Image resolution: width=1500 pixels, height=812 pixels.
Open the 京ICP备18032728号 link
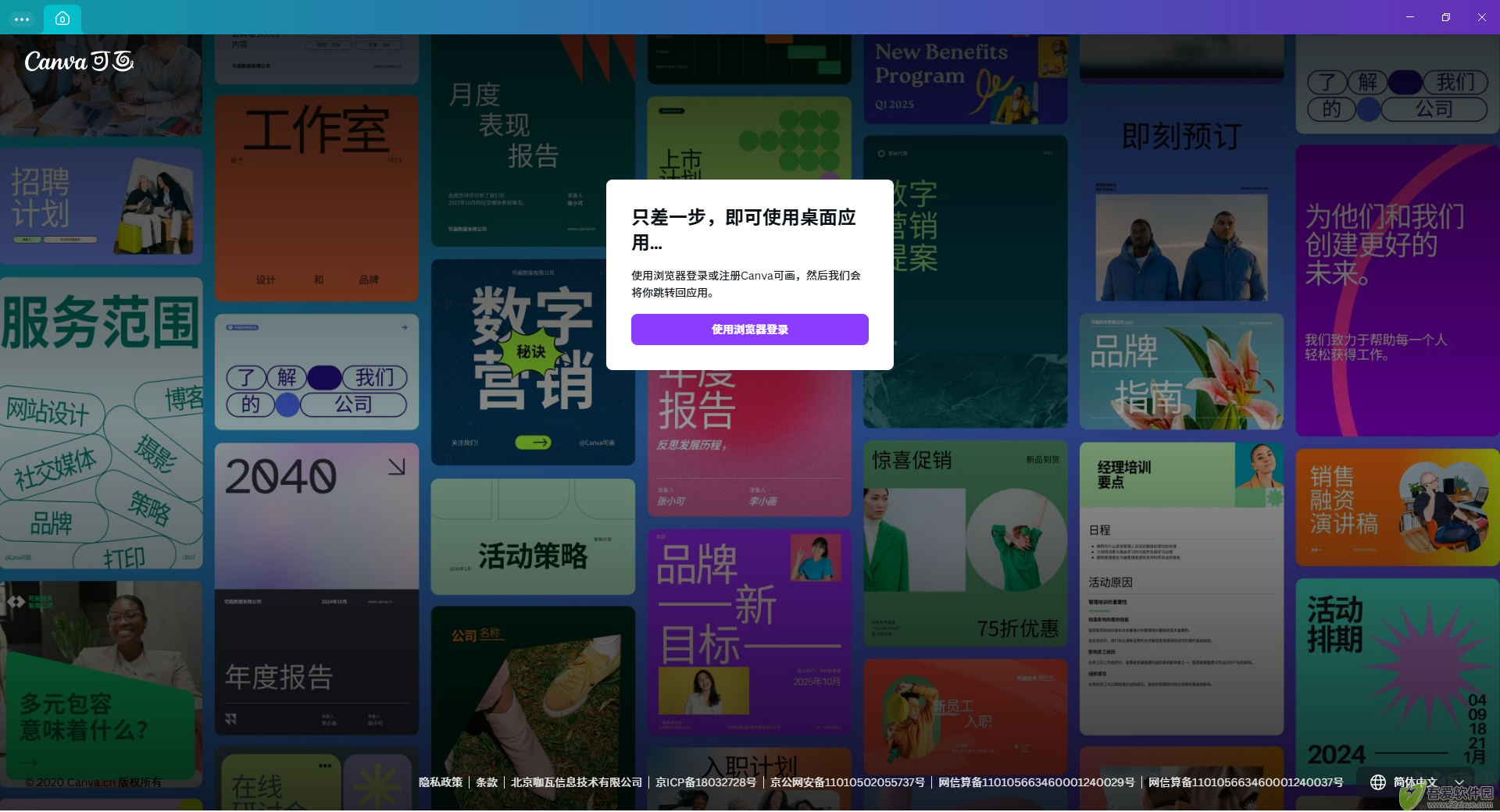click(706, 782)
